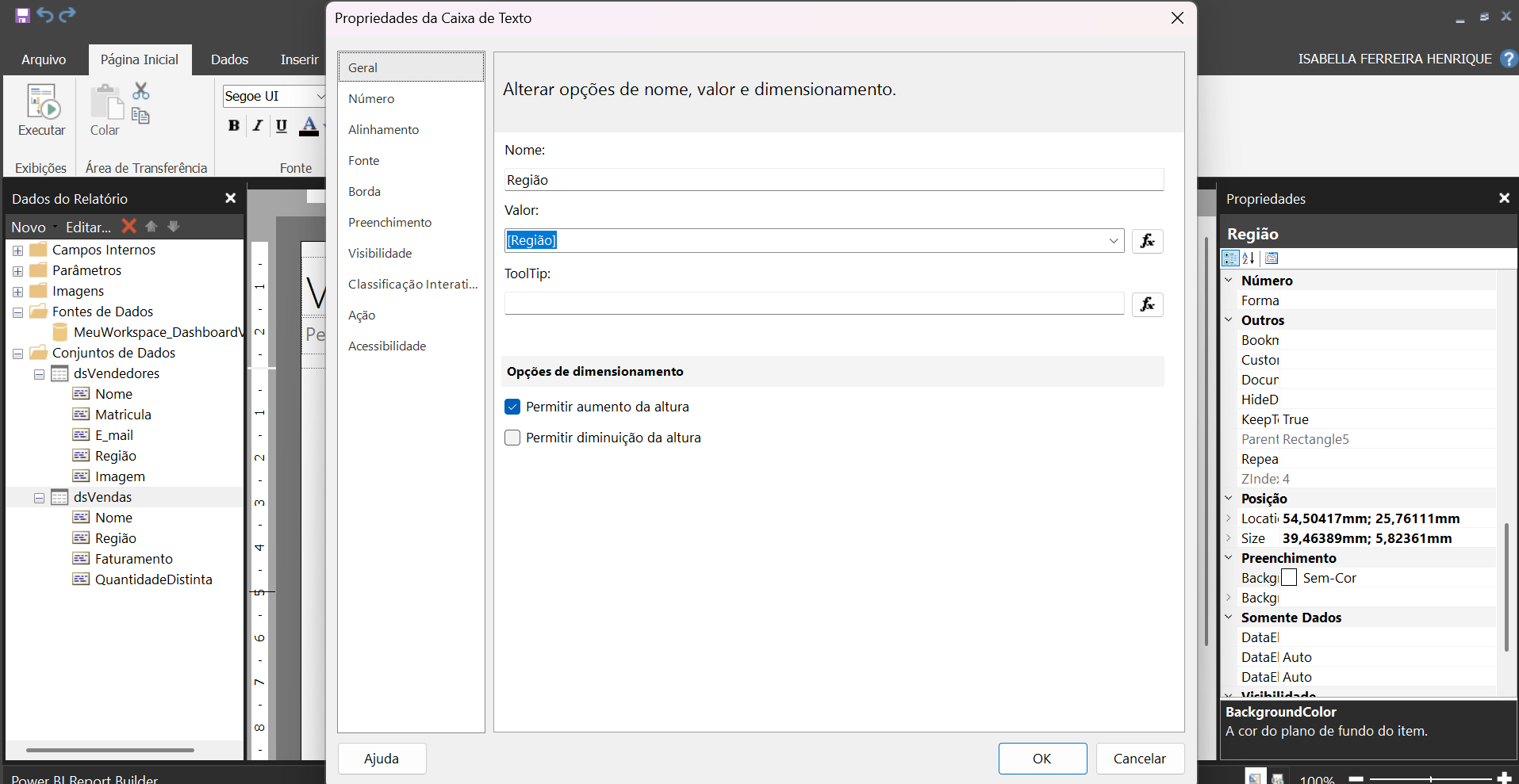
Task: Click the move down arrow in Dados do Relatório
Action: 174,227
